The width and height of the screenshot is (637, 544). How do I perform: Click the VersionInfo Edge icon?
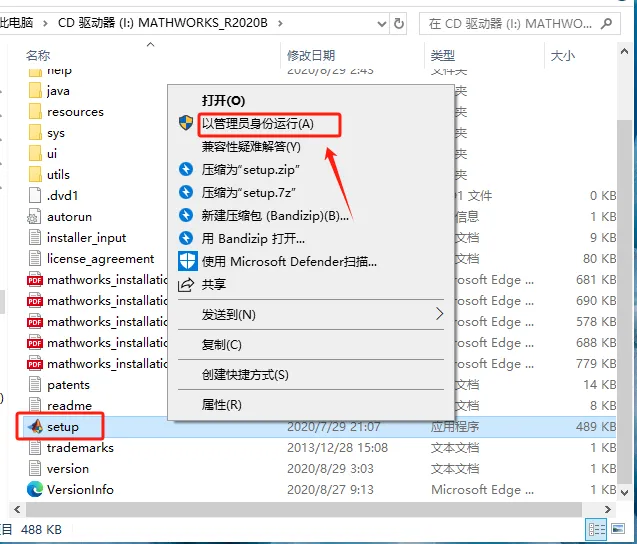tap(35, 489)
